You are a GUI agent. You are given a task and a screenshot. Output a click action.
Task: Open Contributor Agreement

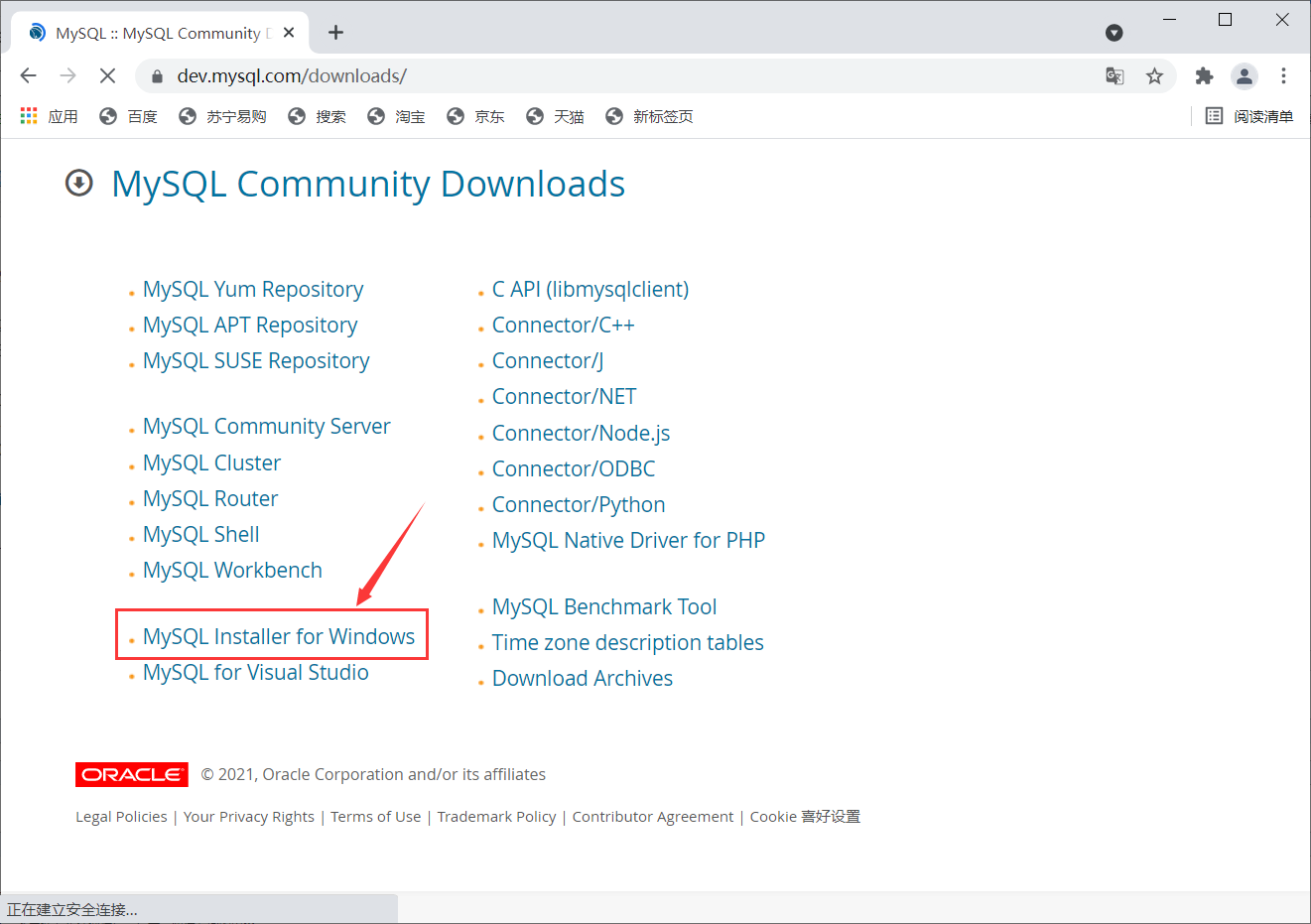653,816
